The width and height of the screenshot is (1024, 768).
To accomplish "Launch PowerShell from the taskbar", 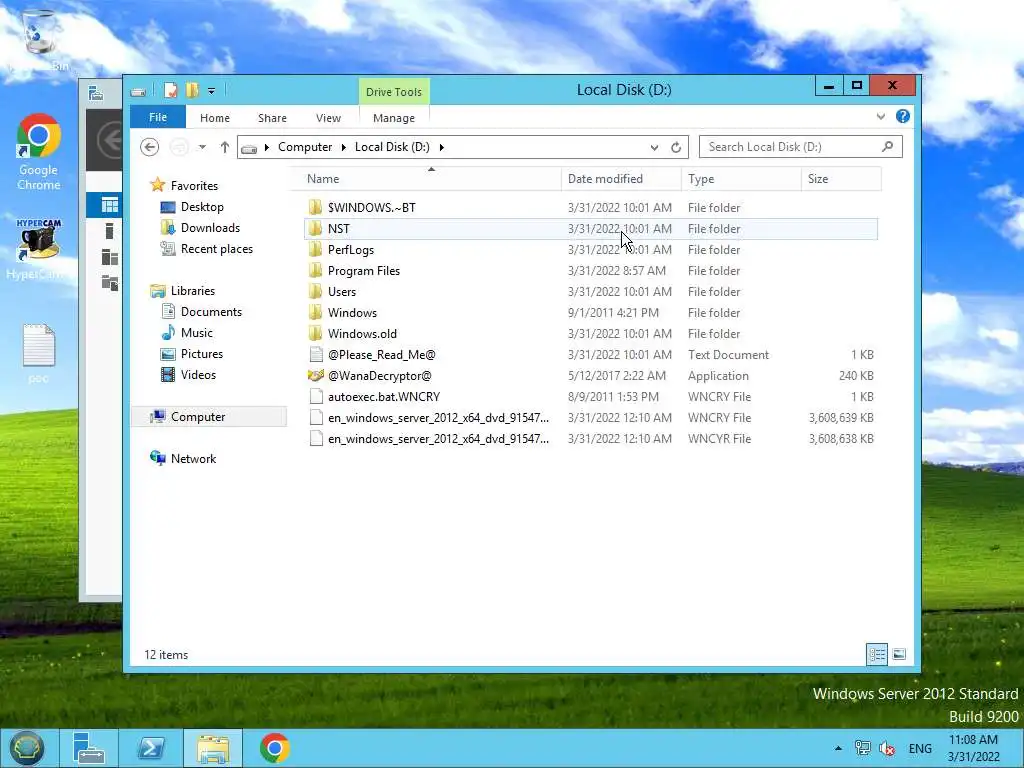I will coord(151,748).
